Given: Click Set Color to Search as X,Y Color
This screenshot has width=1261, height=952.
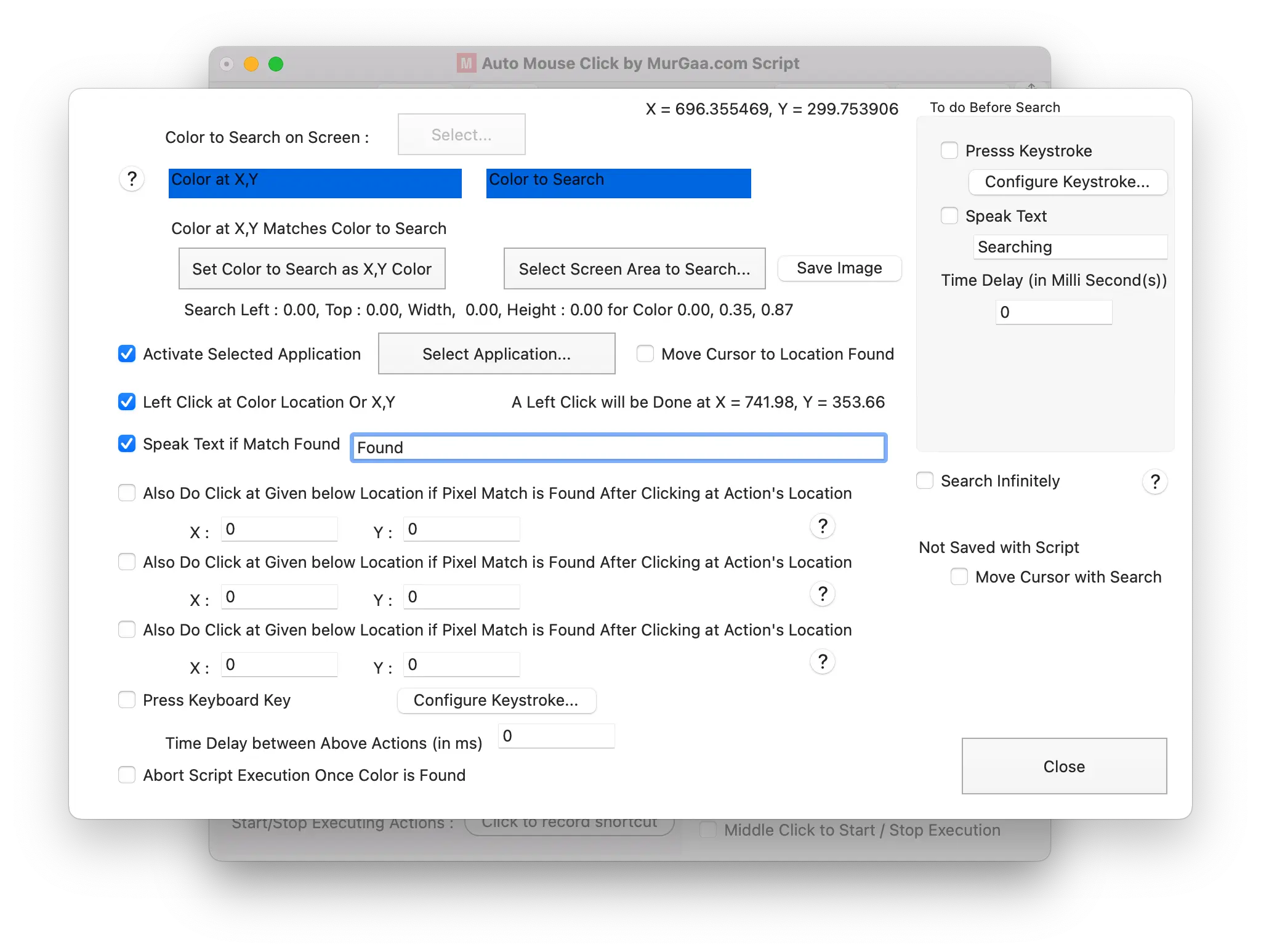Looking at the screenshot, I should point(312,268).
